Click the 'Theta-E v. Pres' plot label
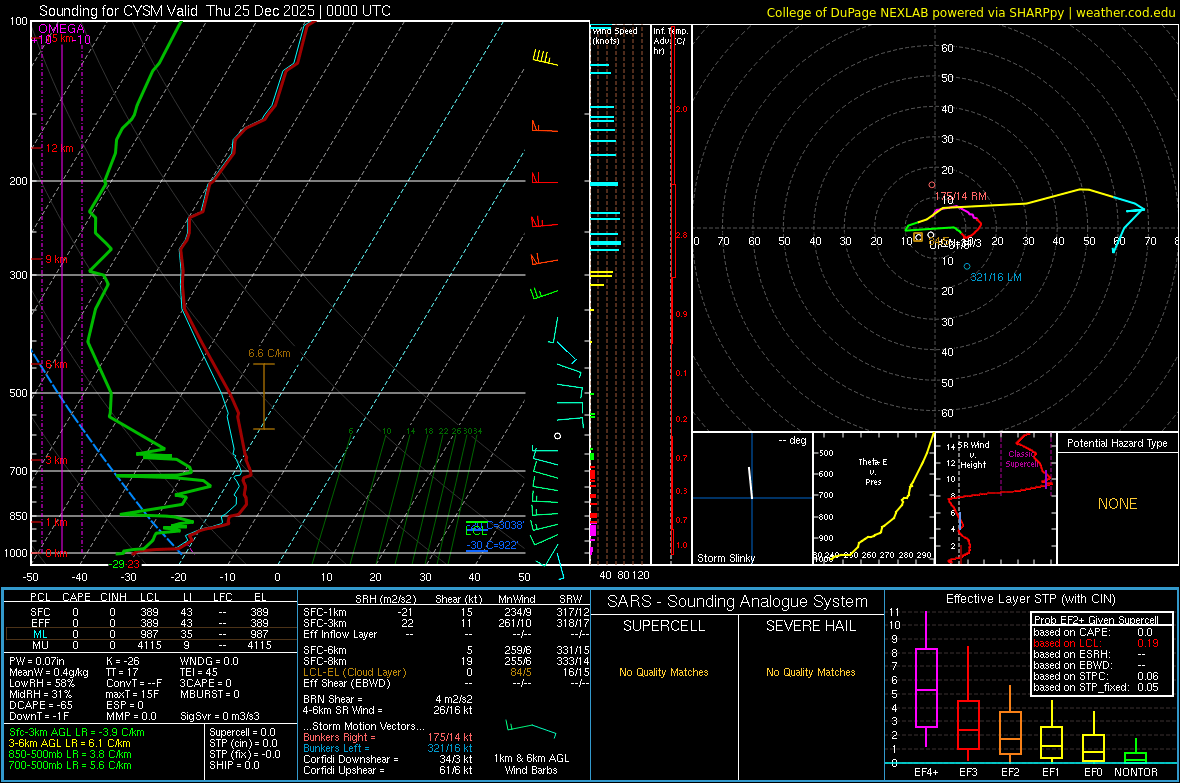 tap(873, 471)
